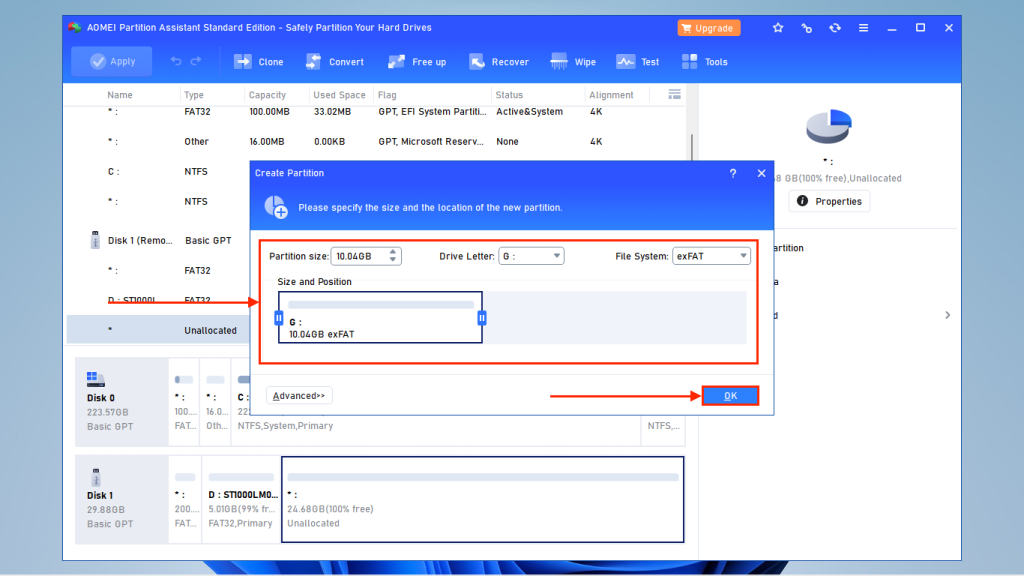Open Advanced options in the dialog
Viewport: 1024px width, 576px height.
click(x=299, y=395)
